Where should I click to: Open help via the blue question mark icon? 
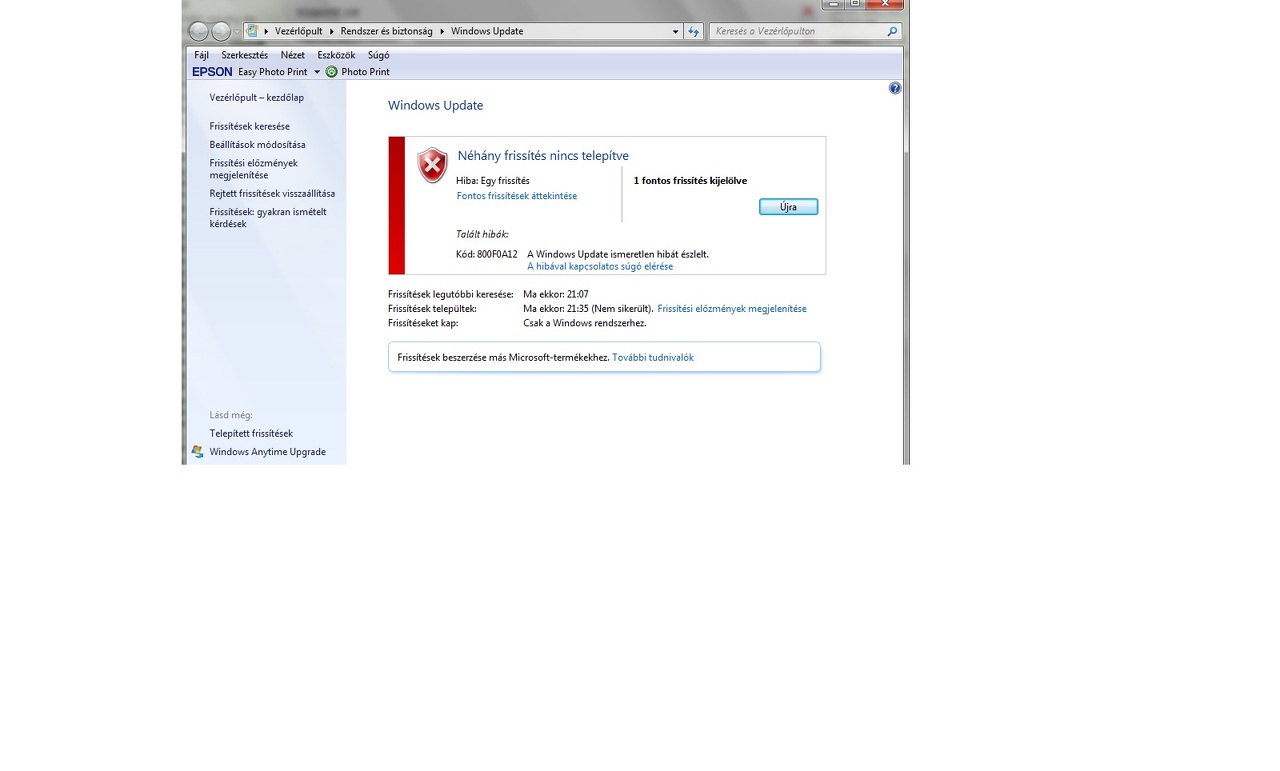tap(895, 88)
